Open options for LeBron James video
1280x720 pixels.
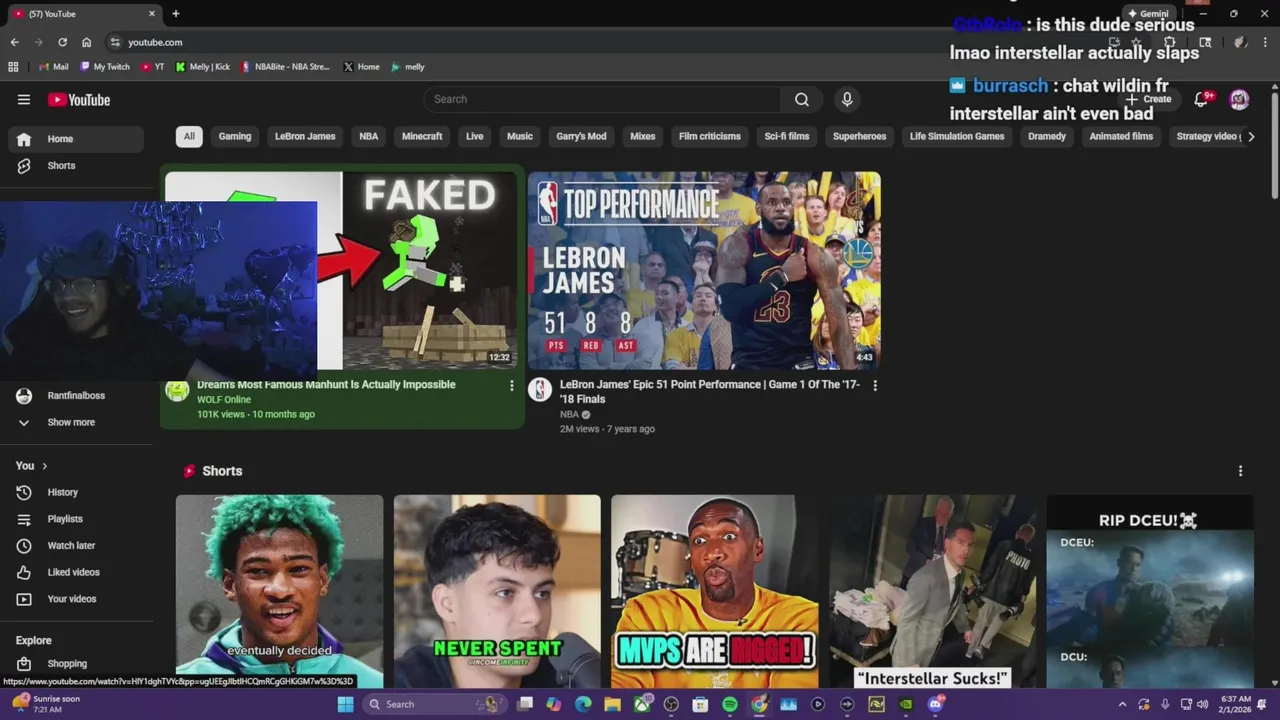[875, 386]
